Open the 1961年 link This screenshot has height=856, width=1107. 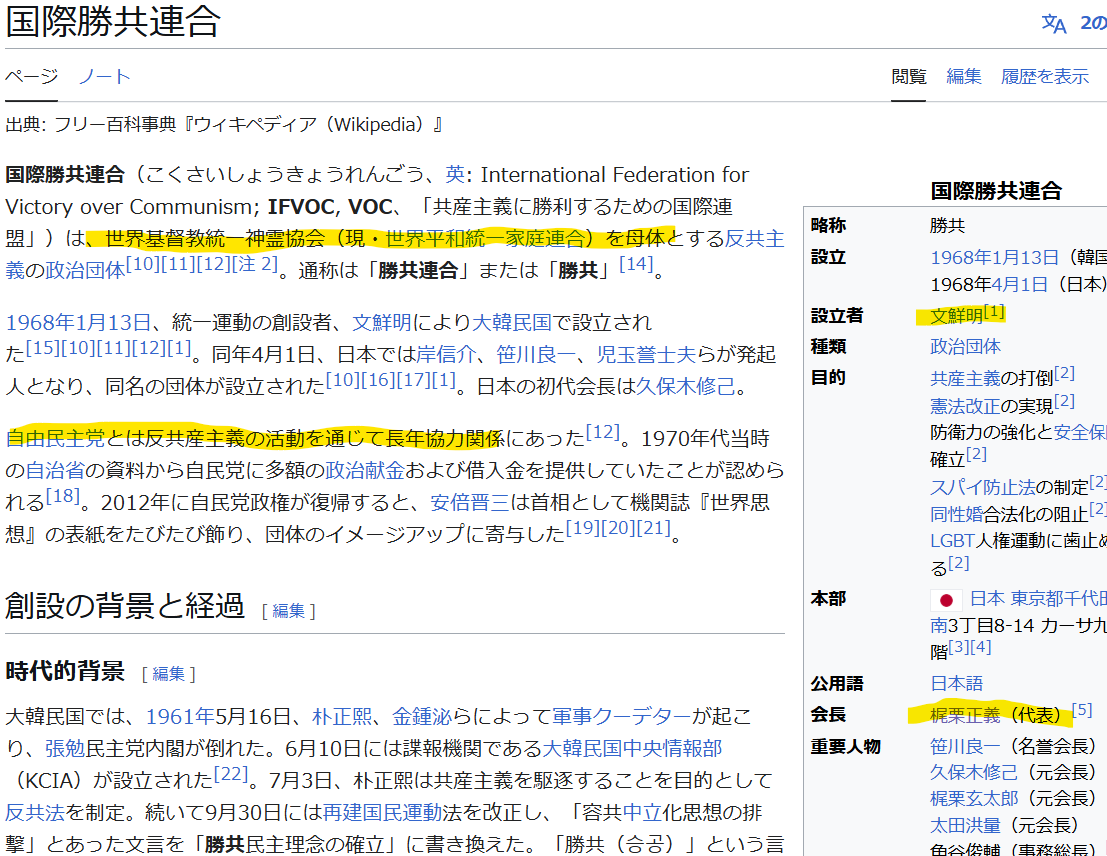pos(180,717)
